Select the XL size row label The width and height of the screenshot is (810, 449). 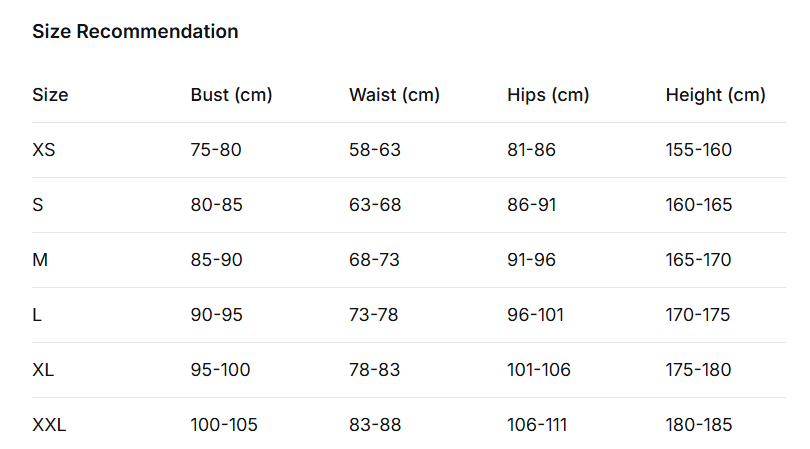coord(43,370)
